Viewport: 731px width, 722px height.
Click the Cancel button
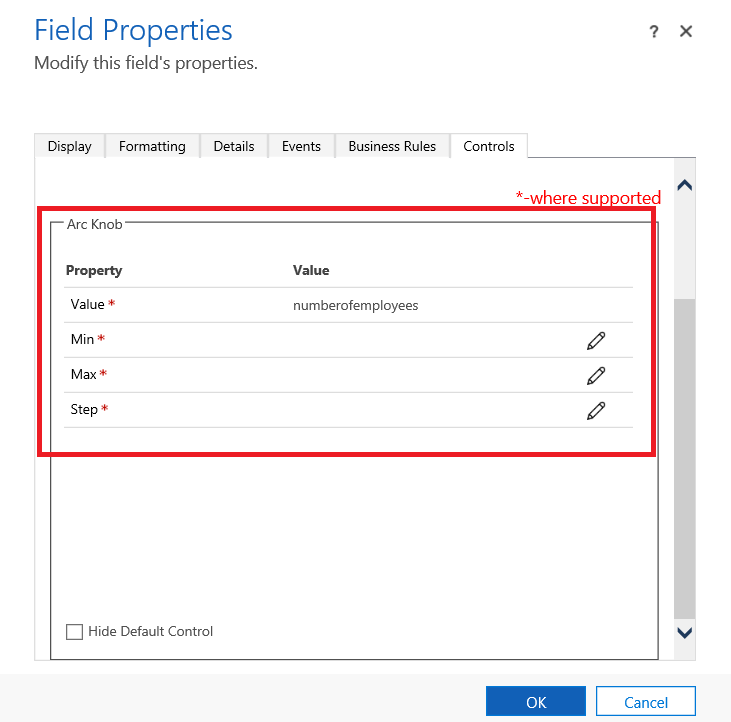click(646, 701)
